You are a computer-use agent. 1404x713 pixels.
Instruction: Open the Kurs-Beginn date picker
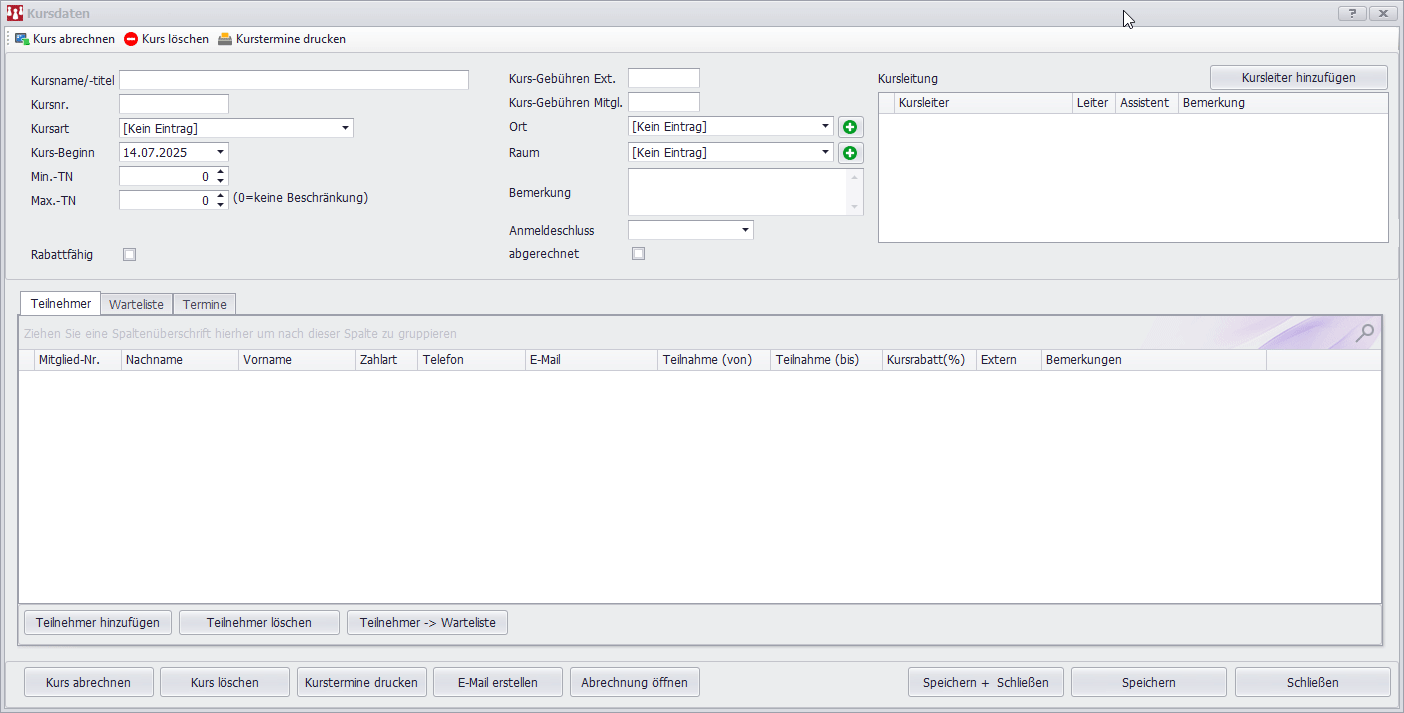click(220, 153)
